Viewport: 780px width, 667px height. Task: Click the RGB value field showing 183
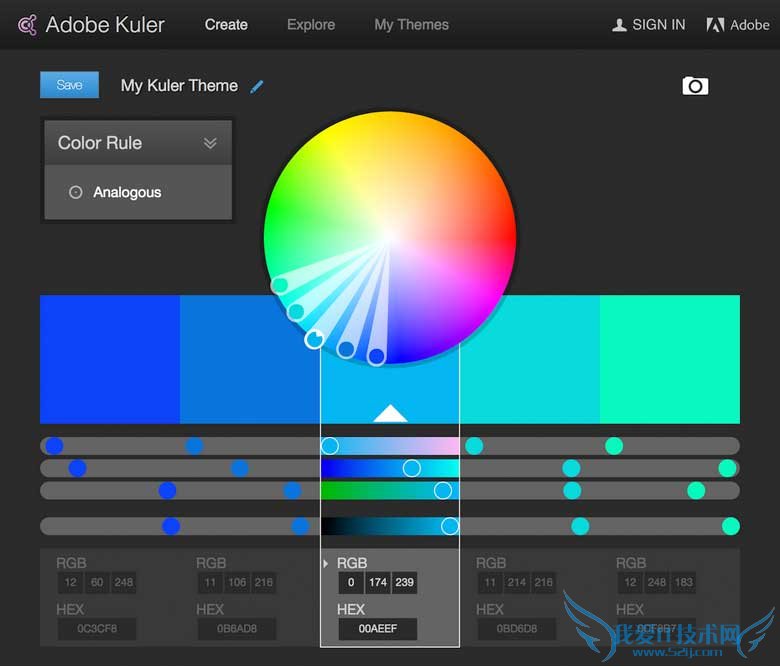point(684,582)
